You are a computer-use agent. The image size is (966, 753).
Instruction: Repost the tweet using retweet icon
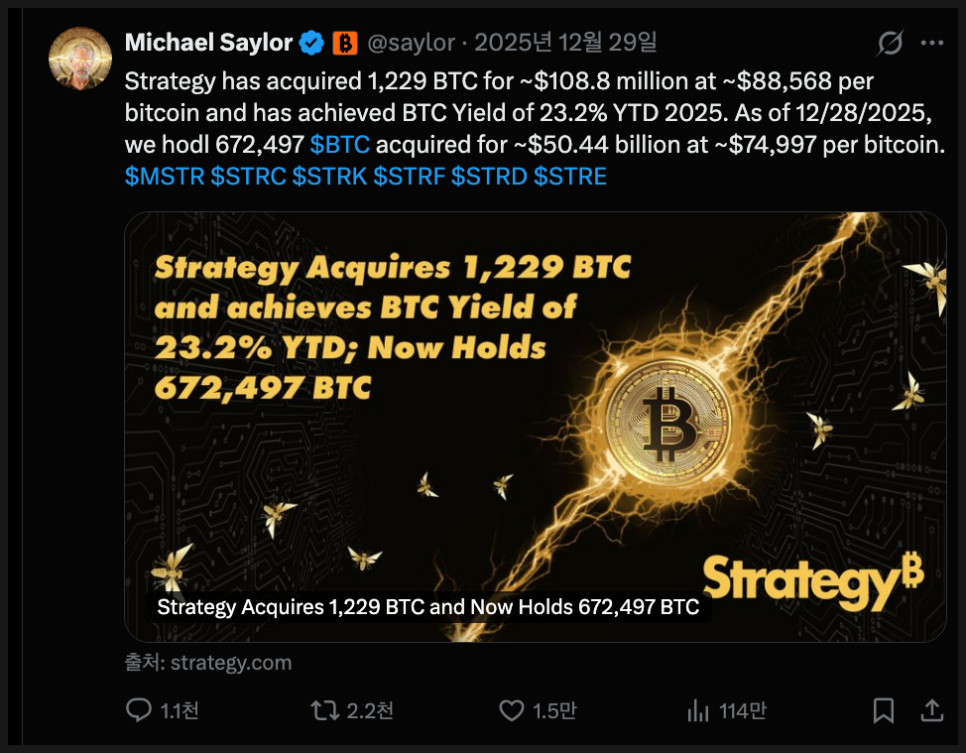pos(325,710)
